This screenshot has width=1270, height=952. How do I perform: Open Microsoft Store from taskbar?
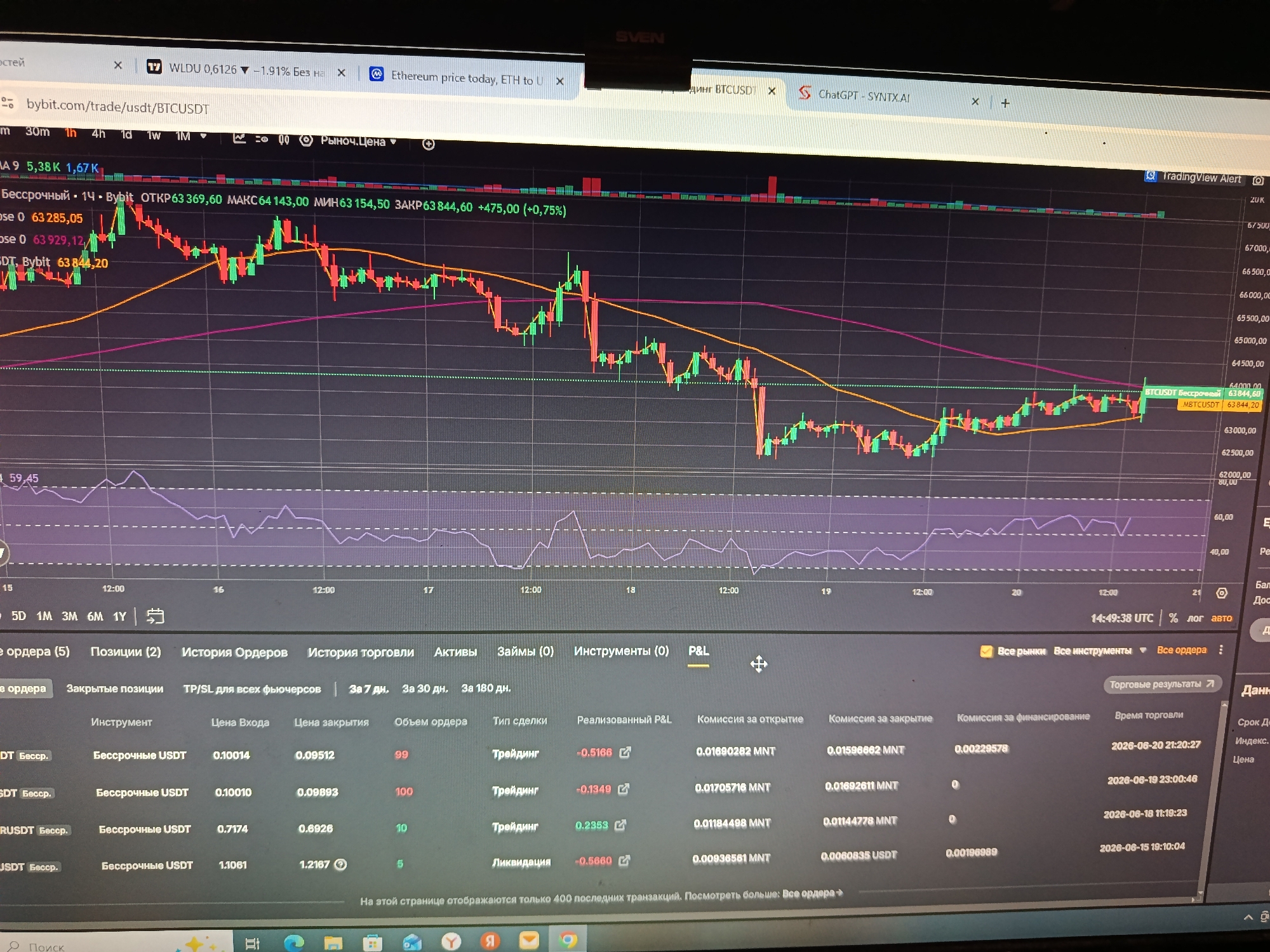[x=373, y=942]
